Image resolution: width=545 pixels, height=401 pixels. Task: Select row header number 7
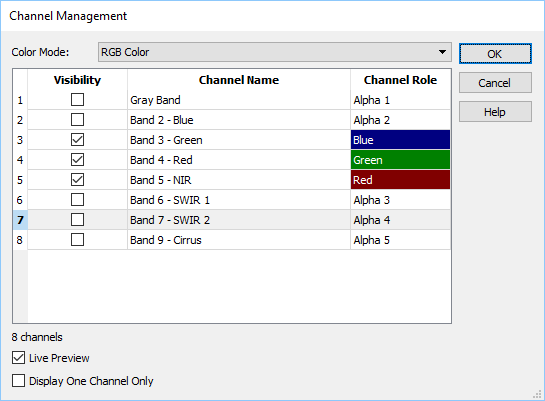point(20,220)
